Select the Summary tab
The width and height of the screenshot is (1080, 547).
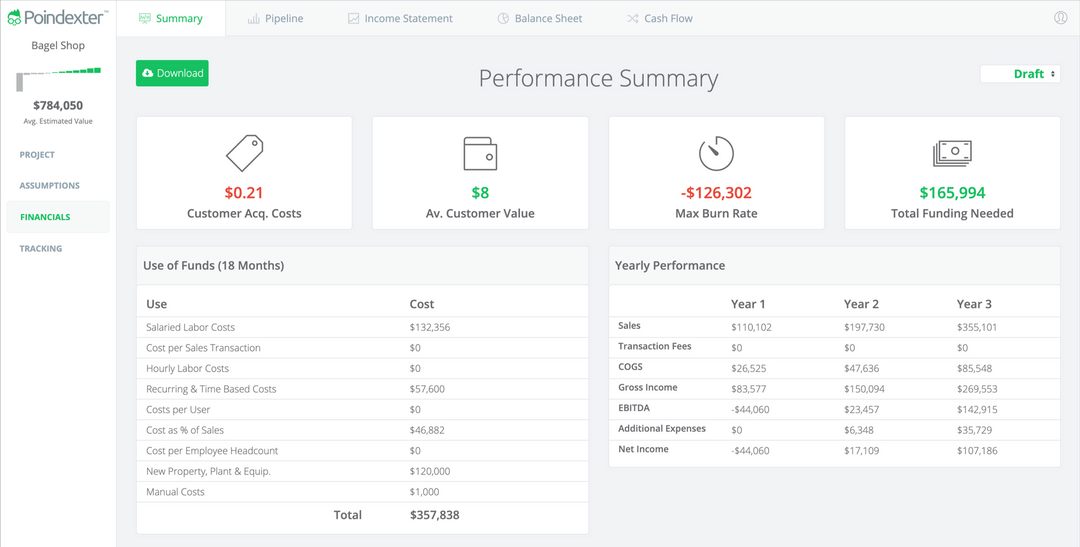point(171,18)
